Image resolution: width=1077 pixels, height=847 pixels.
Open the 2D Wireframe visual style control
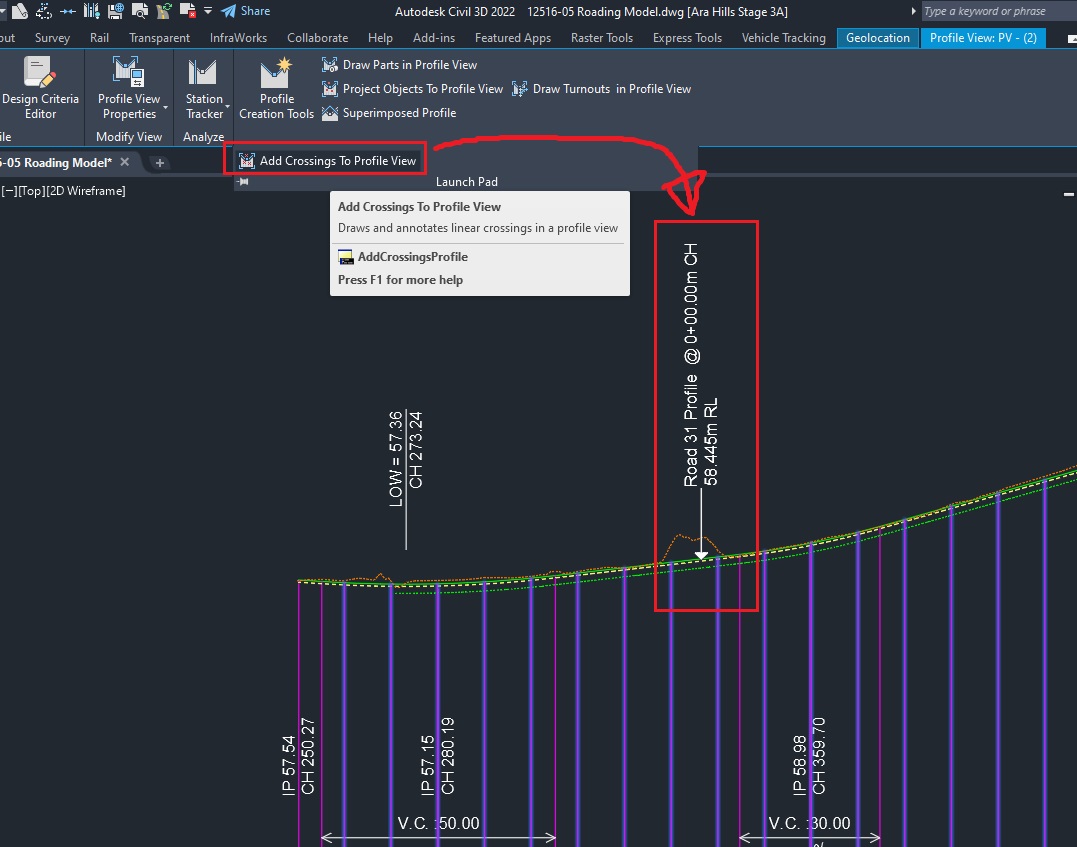click(x=87, y=190)
